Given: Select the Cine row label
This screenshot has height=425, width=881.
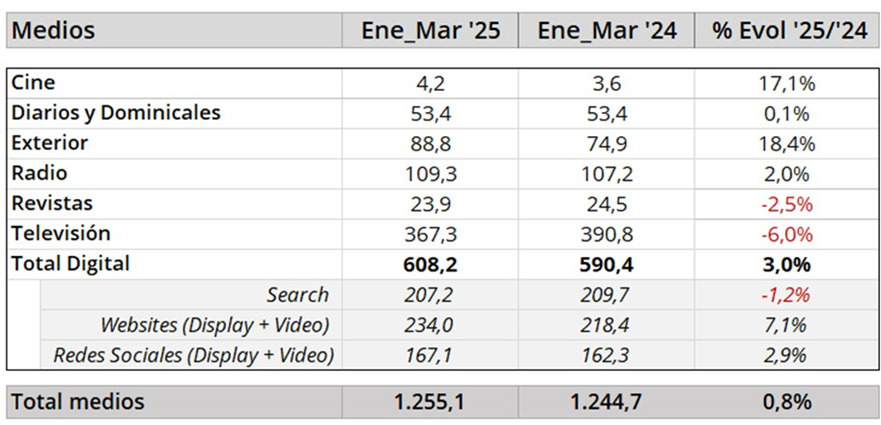Looking at the screenshot, I should pos(33,83).
